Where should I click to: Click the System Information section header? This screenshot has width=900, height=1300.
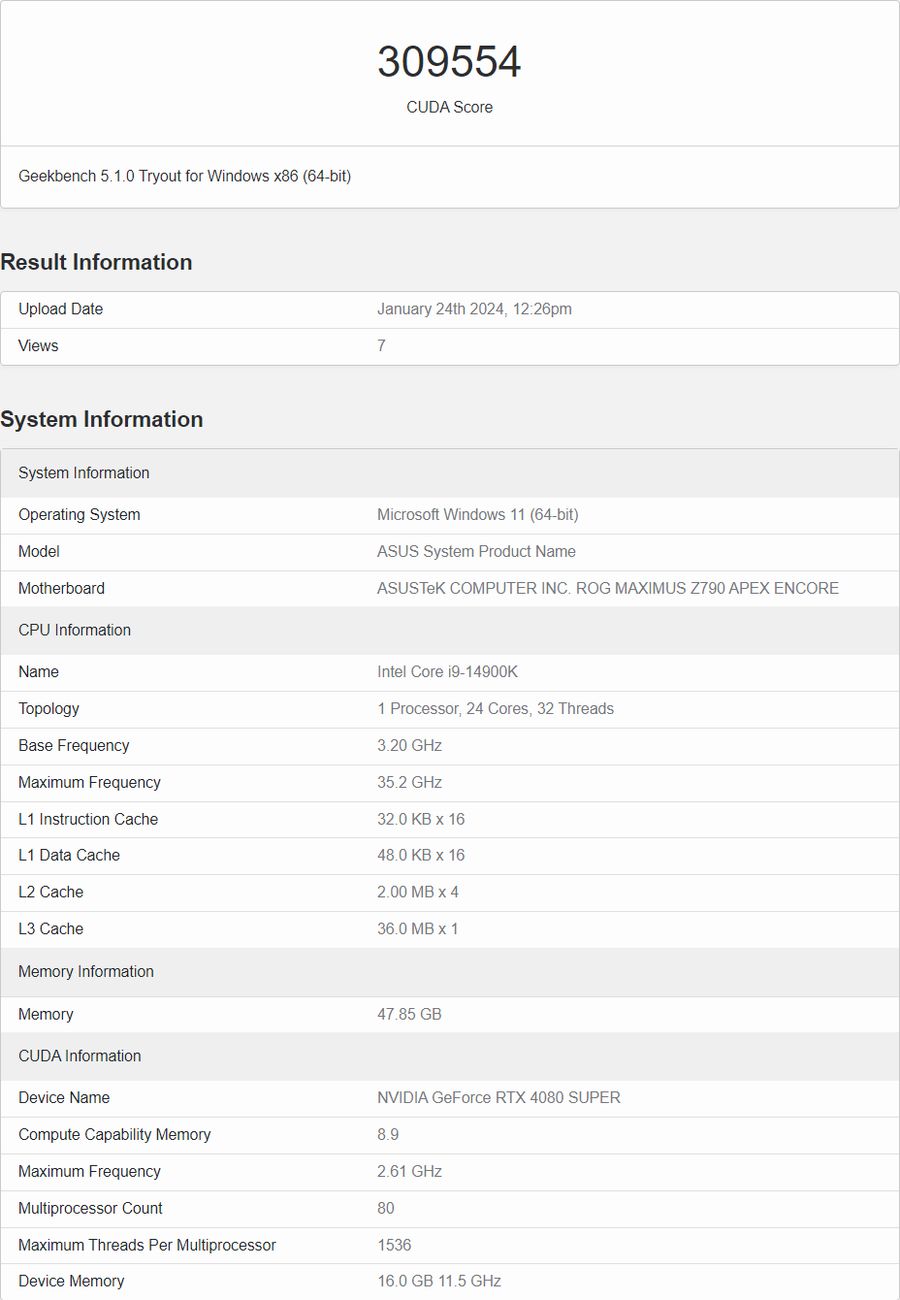[101, 420]
